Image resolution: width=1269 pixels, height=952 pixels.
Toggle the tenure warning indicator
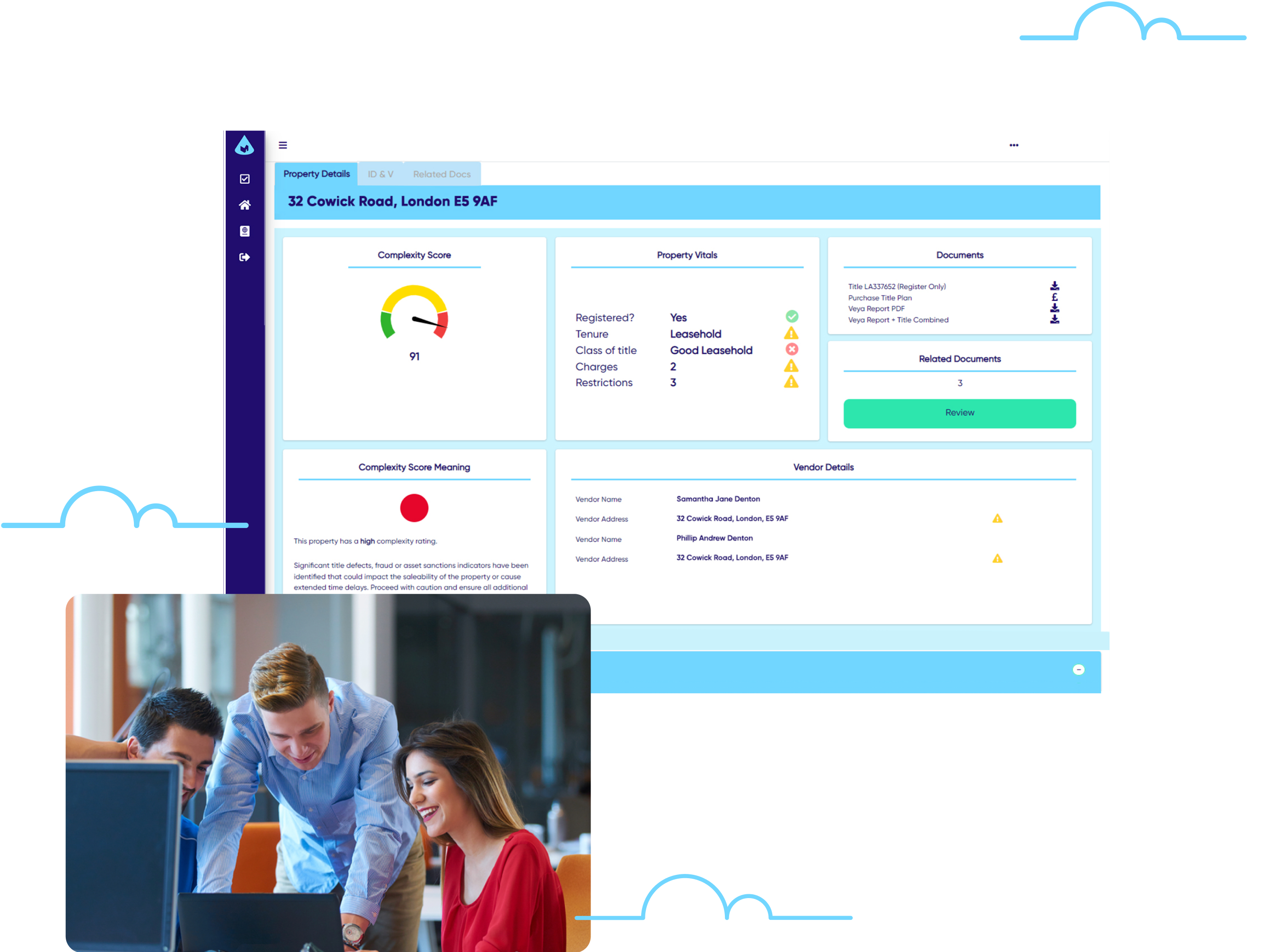point(791,333)
